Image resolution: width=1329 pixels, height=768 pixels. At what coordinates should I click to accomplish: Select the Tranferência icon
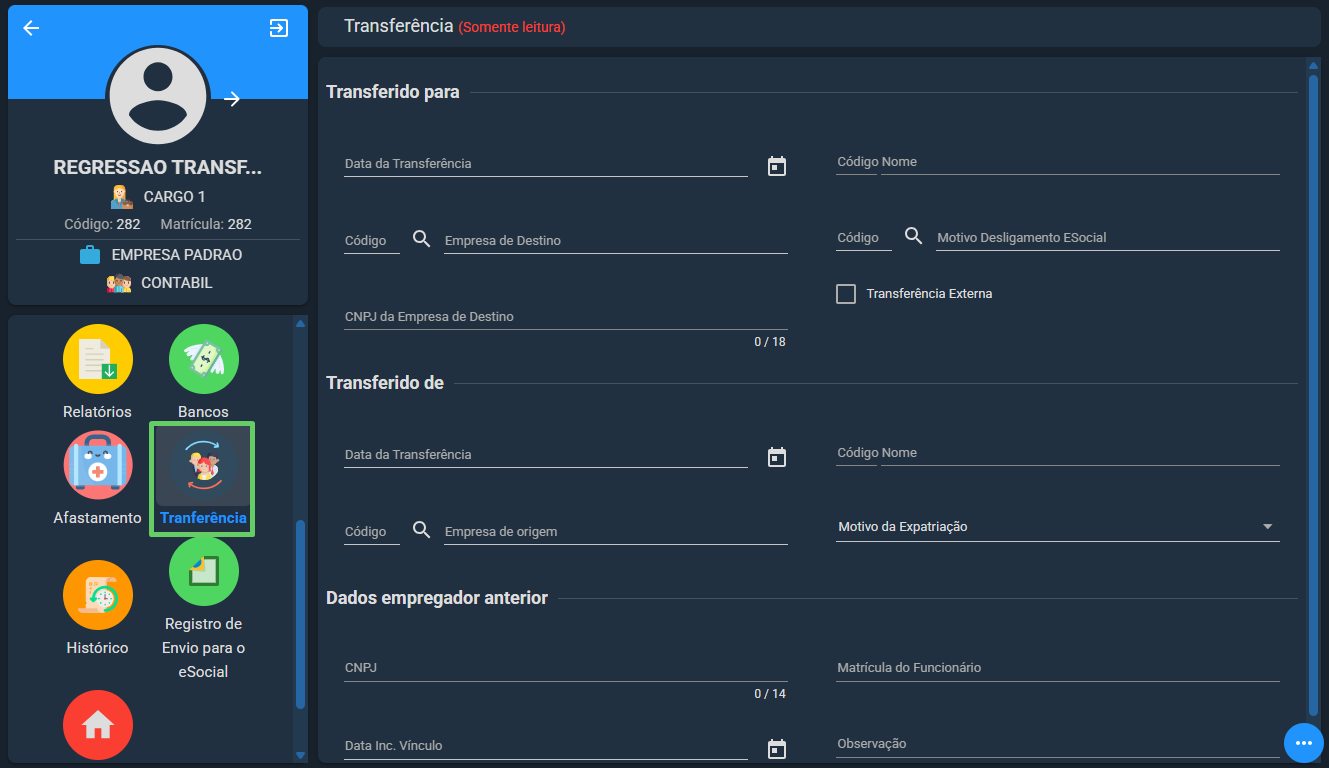[203, 465]
